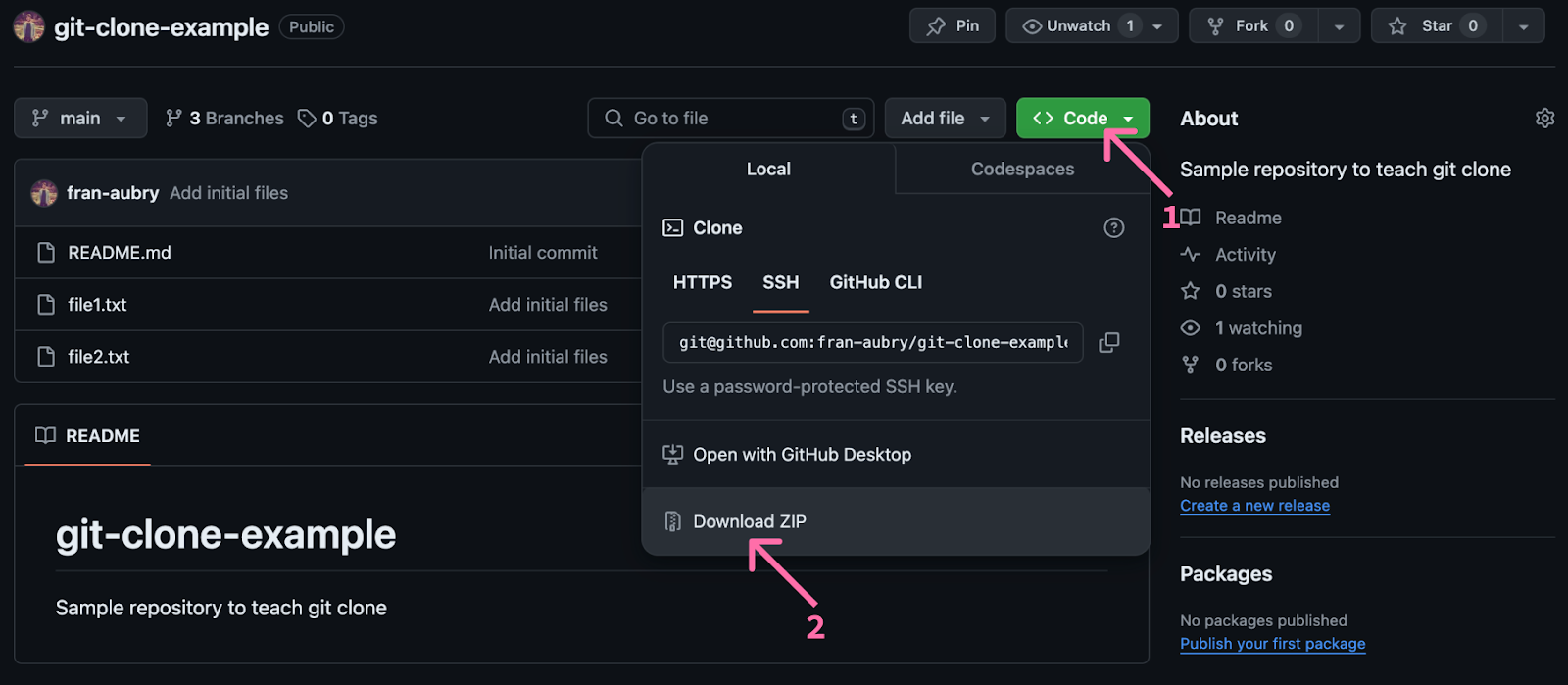The height and width of the screenshot is (685, 1568).
Task: Select the HTTPS clone option
Action: tap(703, 282)
